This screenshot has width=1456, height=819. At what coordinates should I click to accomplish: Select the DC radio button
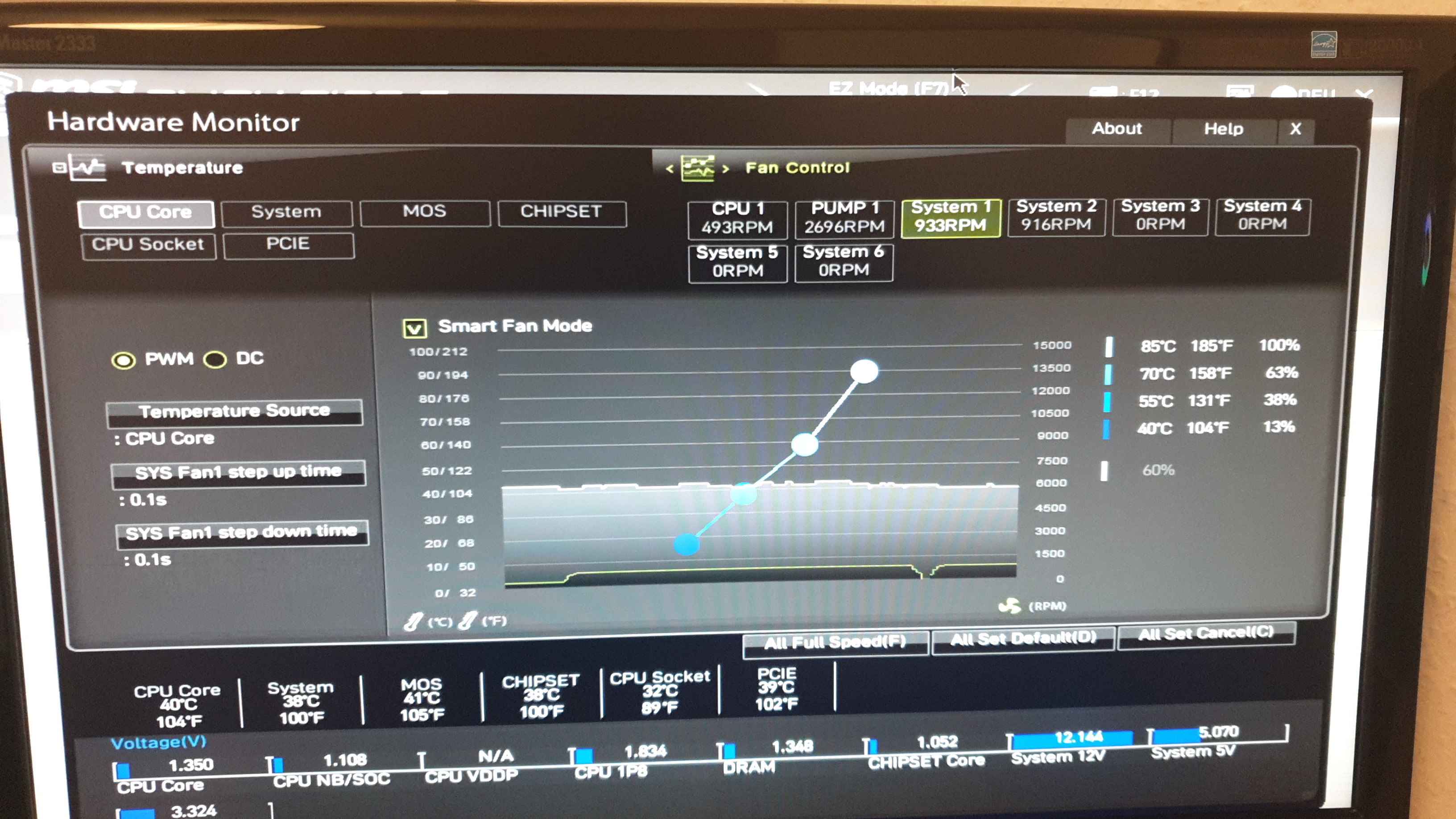[215, 360]
